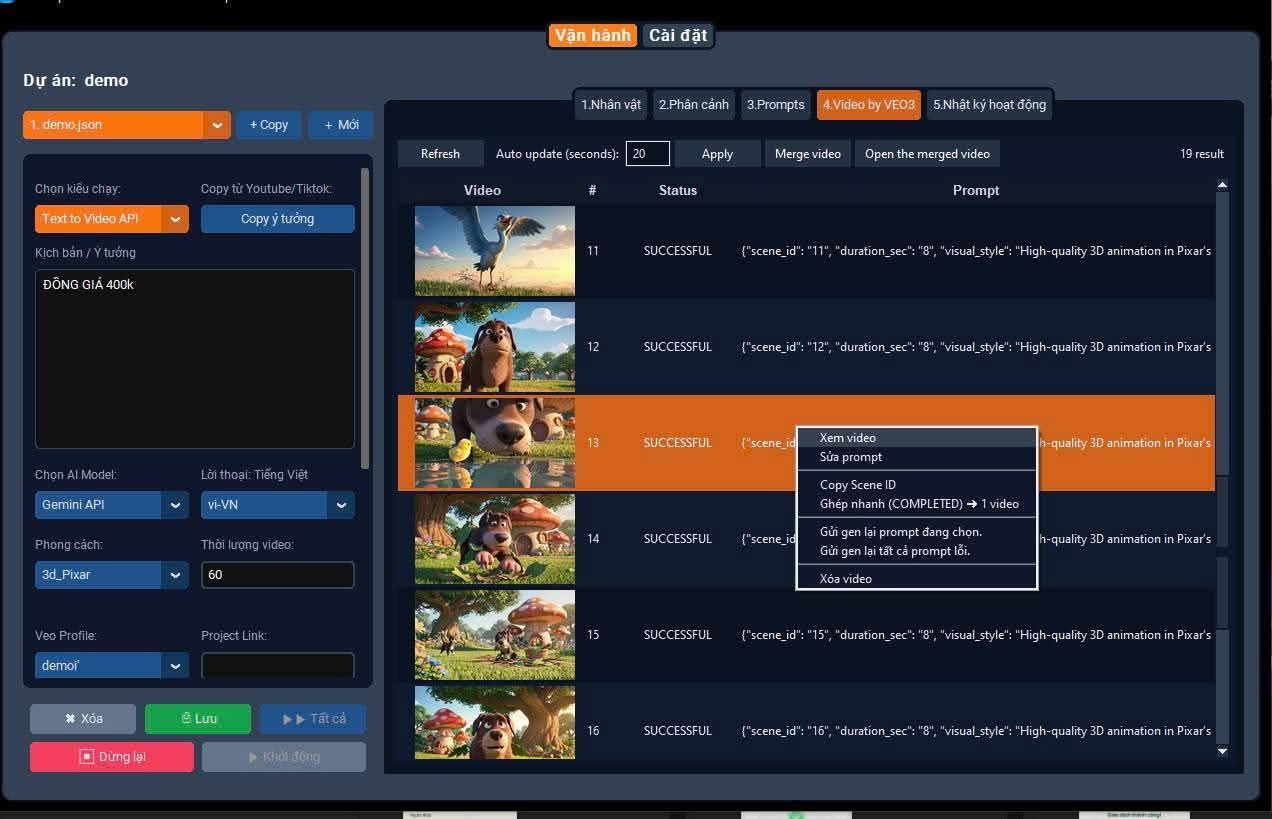The width and height of the screenshot is (1272, 819).
Task: Open the Cài đặt settings tab
Action: (677, 36)
